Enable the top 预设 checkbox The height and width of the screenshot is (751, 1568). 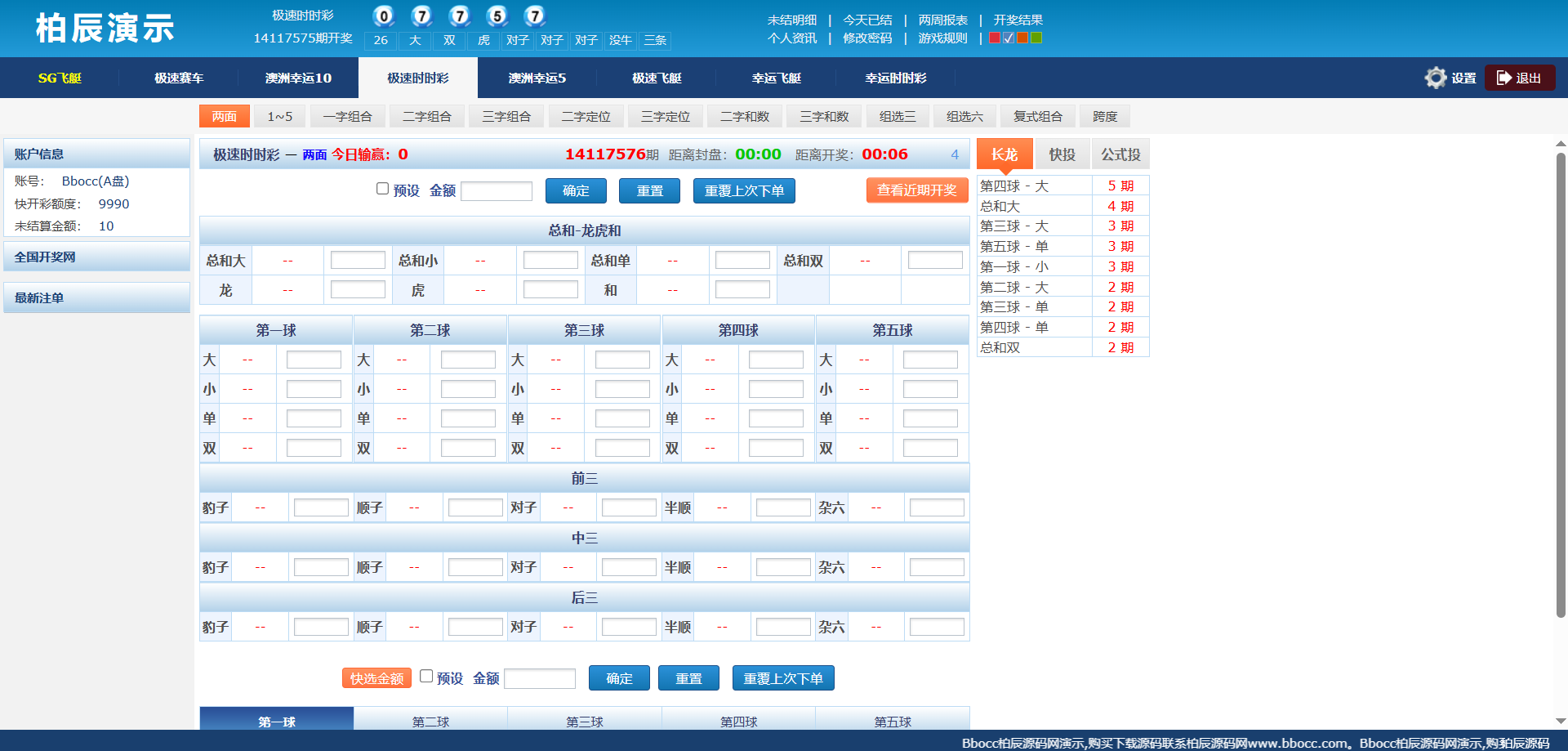coord(382,189)
